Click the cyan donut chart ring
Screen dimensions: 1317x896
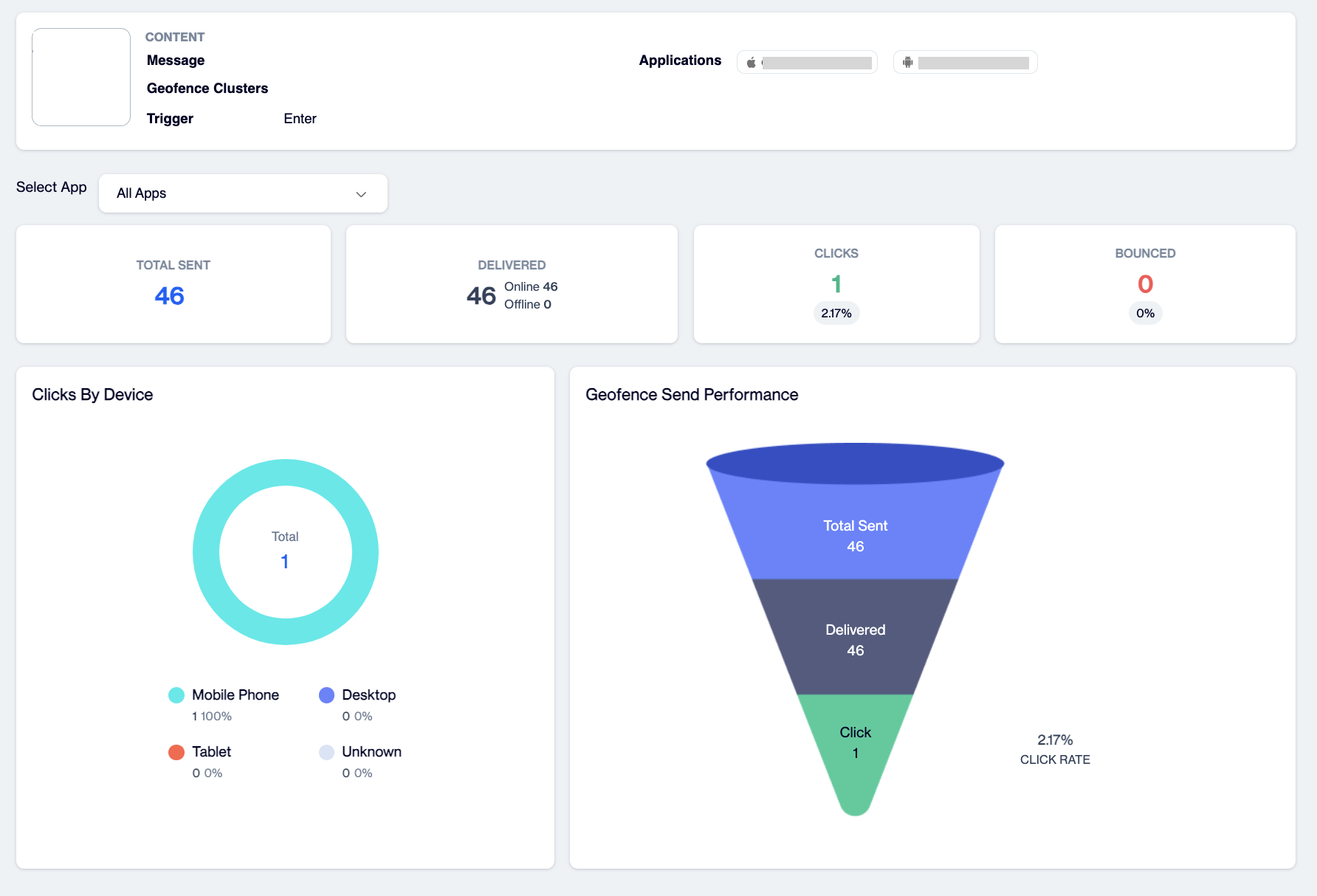coord(286,473)
